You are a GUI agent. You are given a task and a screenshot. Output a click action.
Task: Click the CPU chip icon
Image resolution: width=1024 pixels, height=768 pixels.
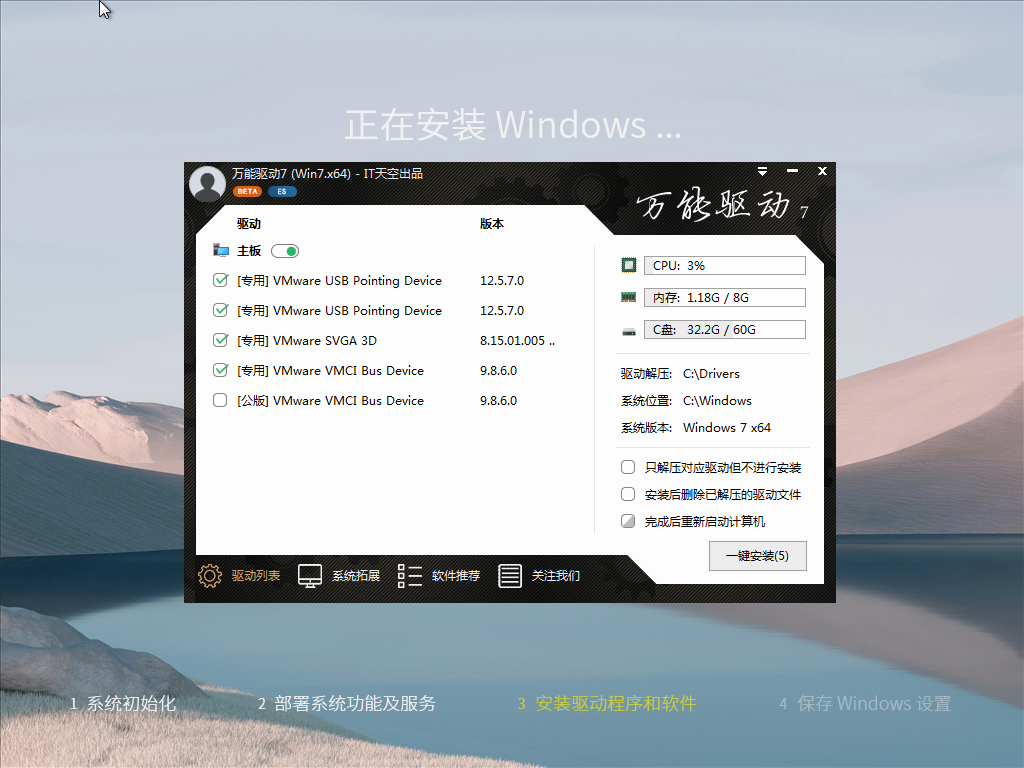629,266
